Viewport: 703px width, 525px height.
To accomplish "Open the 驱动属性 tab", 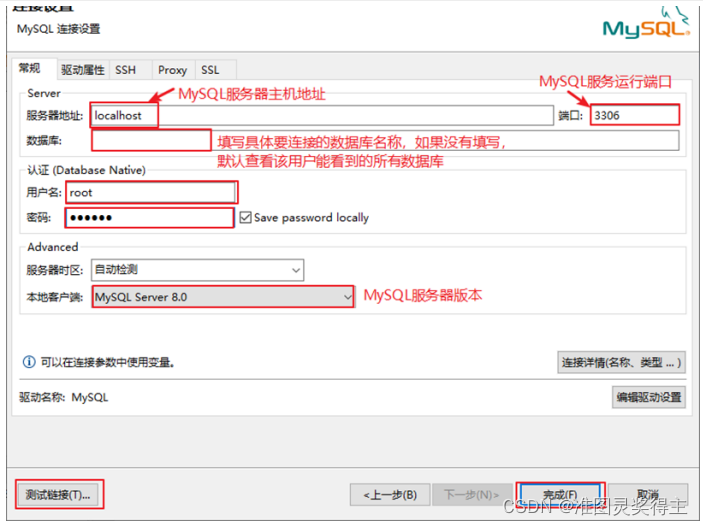I will (x=82, y=70).
